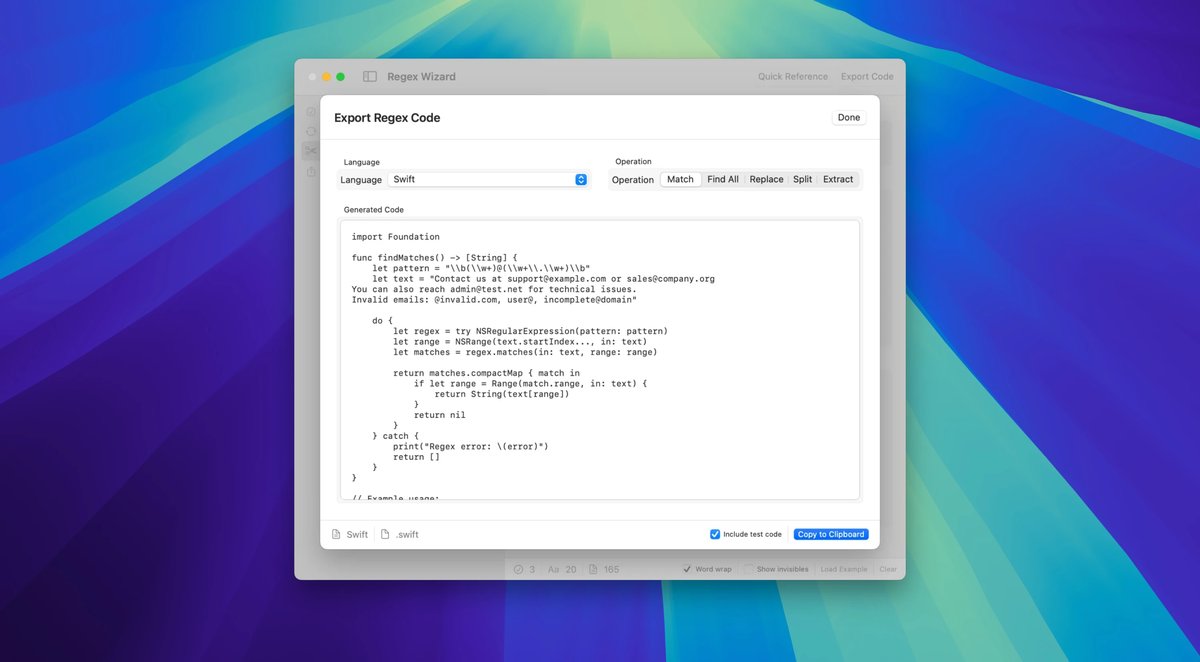Select the scissors tool in the sidebar
Screen dimensions: 1200x662
(x=311, y=149)
